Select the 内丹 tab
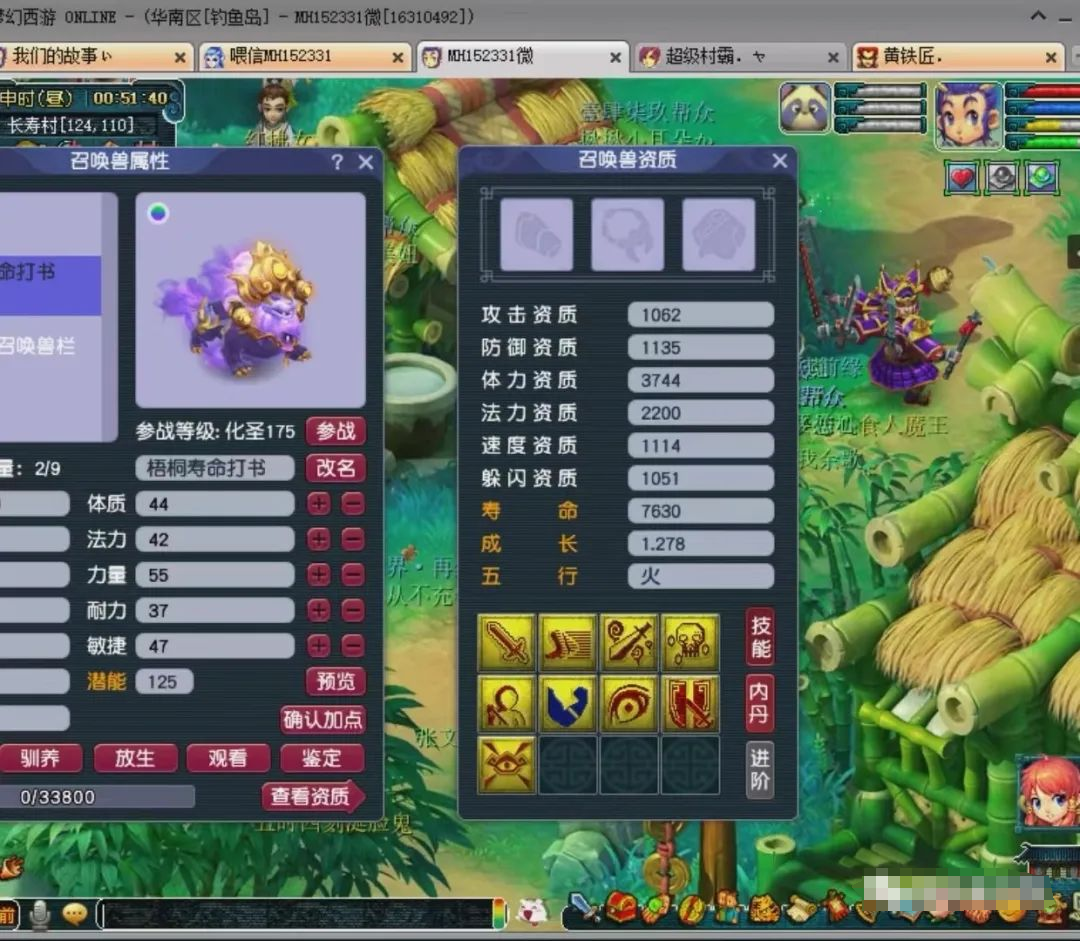The height and width of the screenshot is (941, 1080). pos(759,703)
